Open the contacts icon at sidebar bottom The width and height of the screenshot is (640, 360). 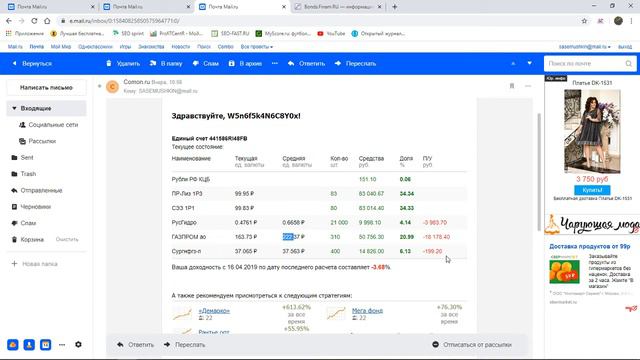29,344
